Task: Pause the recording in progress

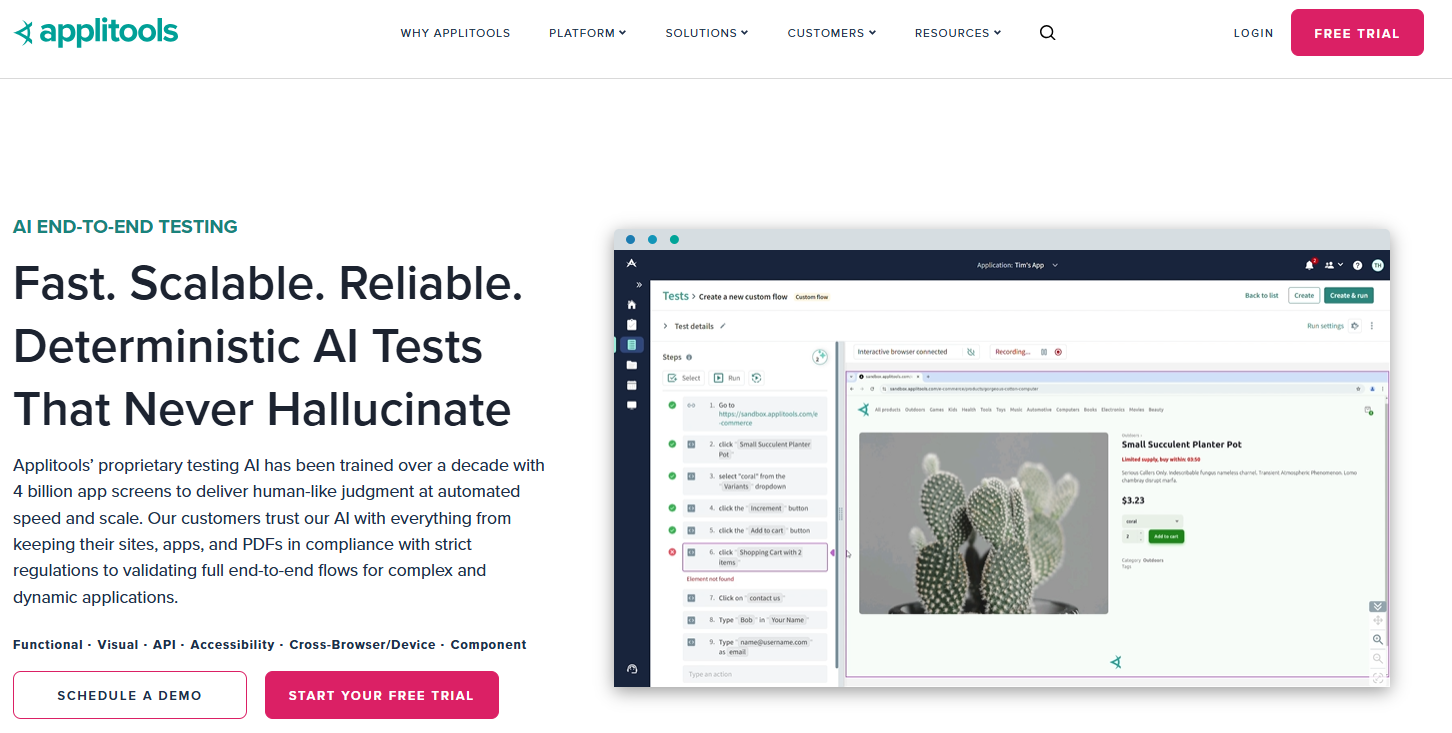Action: (x=1044, y=352)
